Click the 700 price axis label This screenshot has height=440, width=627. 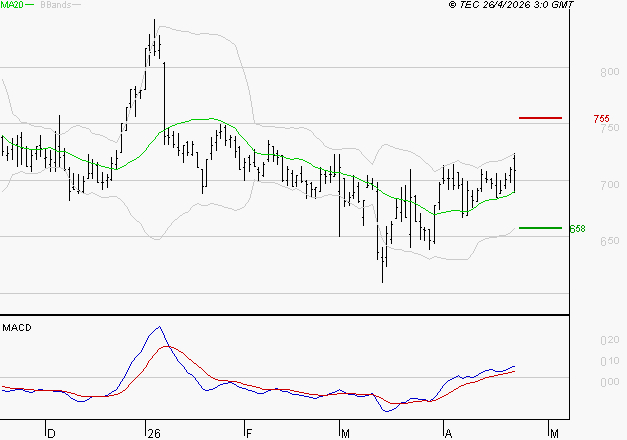point(610,185)
